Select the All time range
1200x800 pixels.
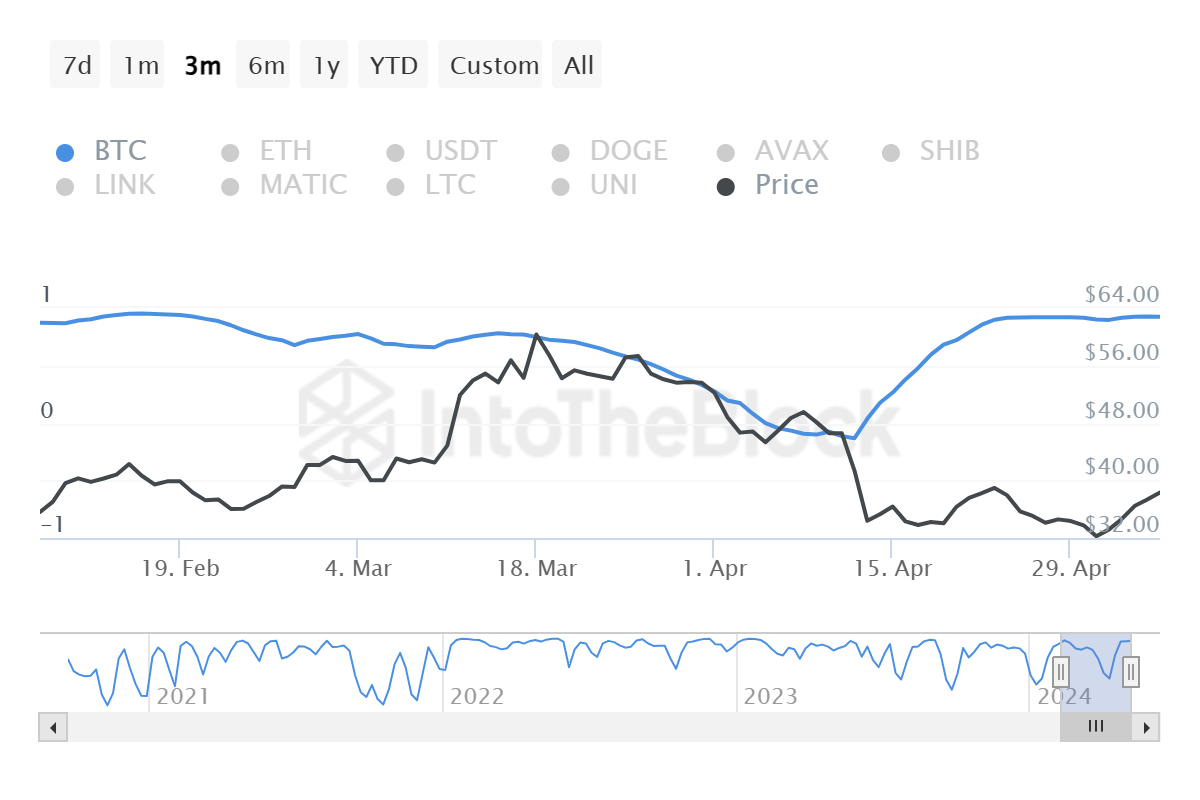tap(577, 64)
